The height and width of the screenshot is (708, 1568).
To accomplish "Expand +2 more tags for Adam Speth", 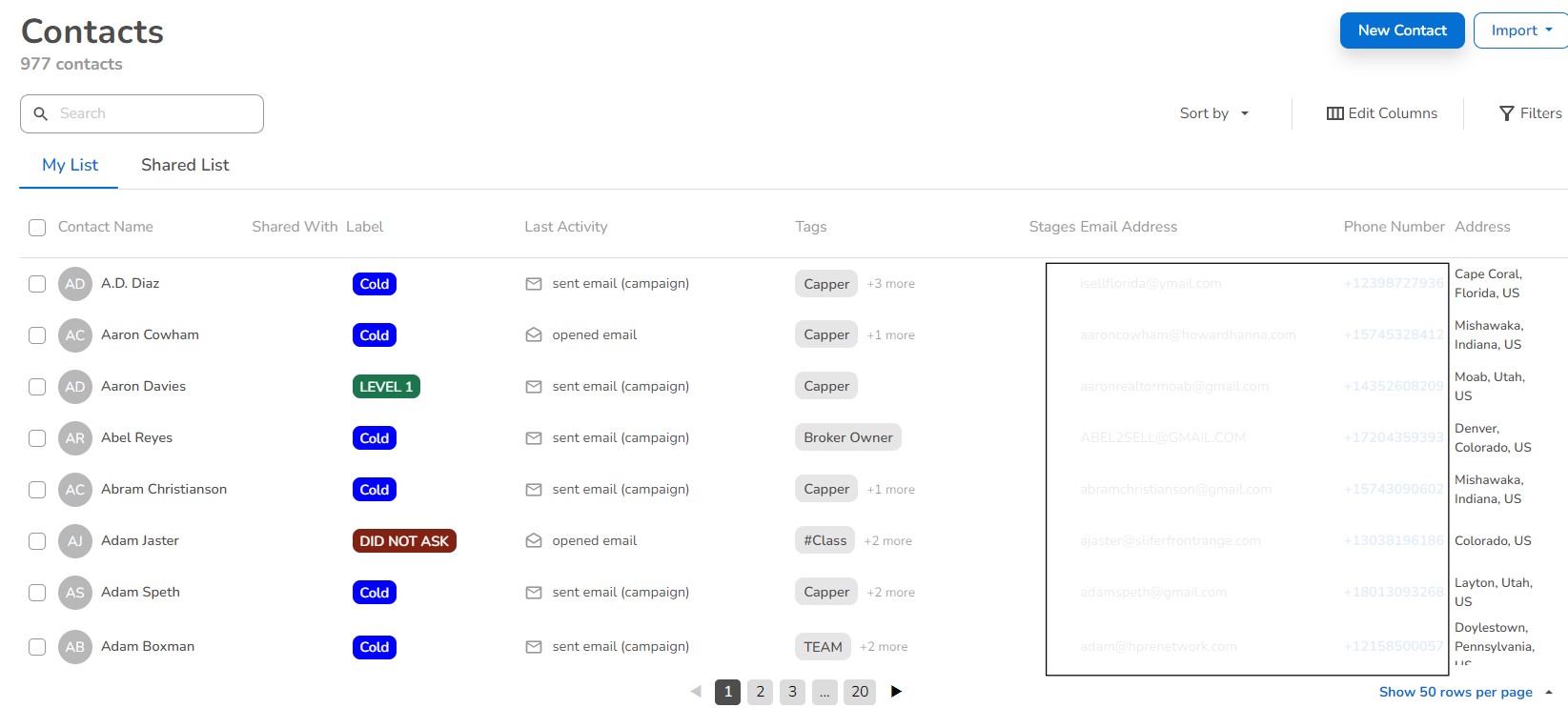I will point(890,593).
